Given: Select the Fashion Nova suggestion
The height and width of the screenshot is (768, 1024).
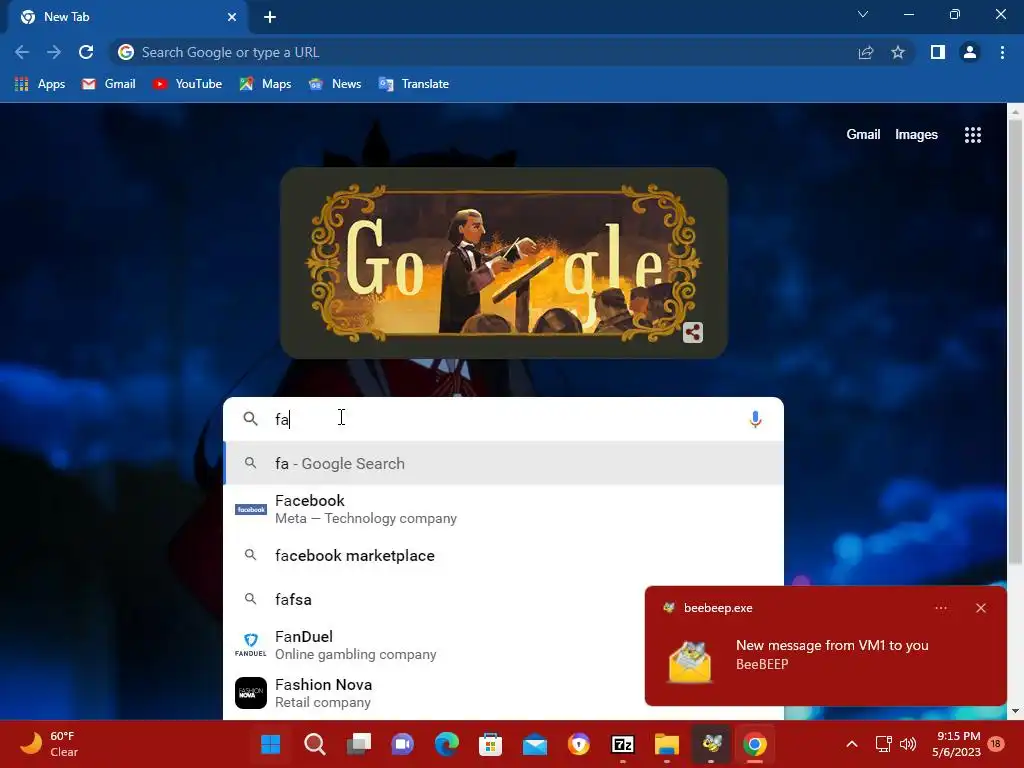Looking at the screenshot, I should (x=434, y=693).
